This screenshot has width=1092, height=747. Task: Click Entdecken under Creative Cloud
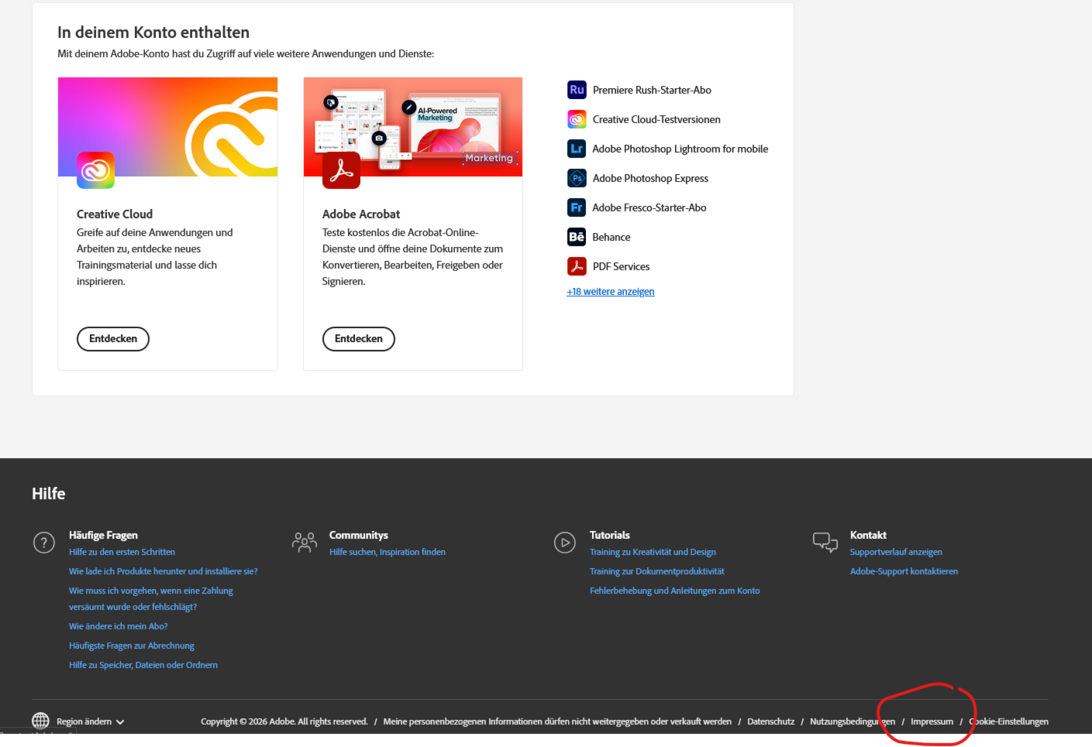coord(112,339)
